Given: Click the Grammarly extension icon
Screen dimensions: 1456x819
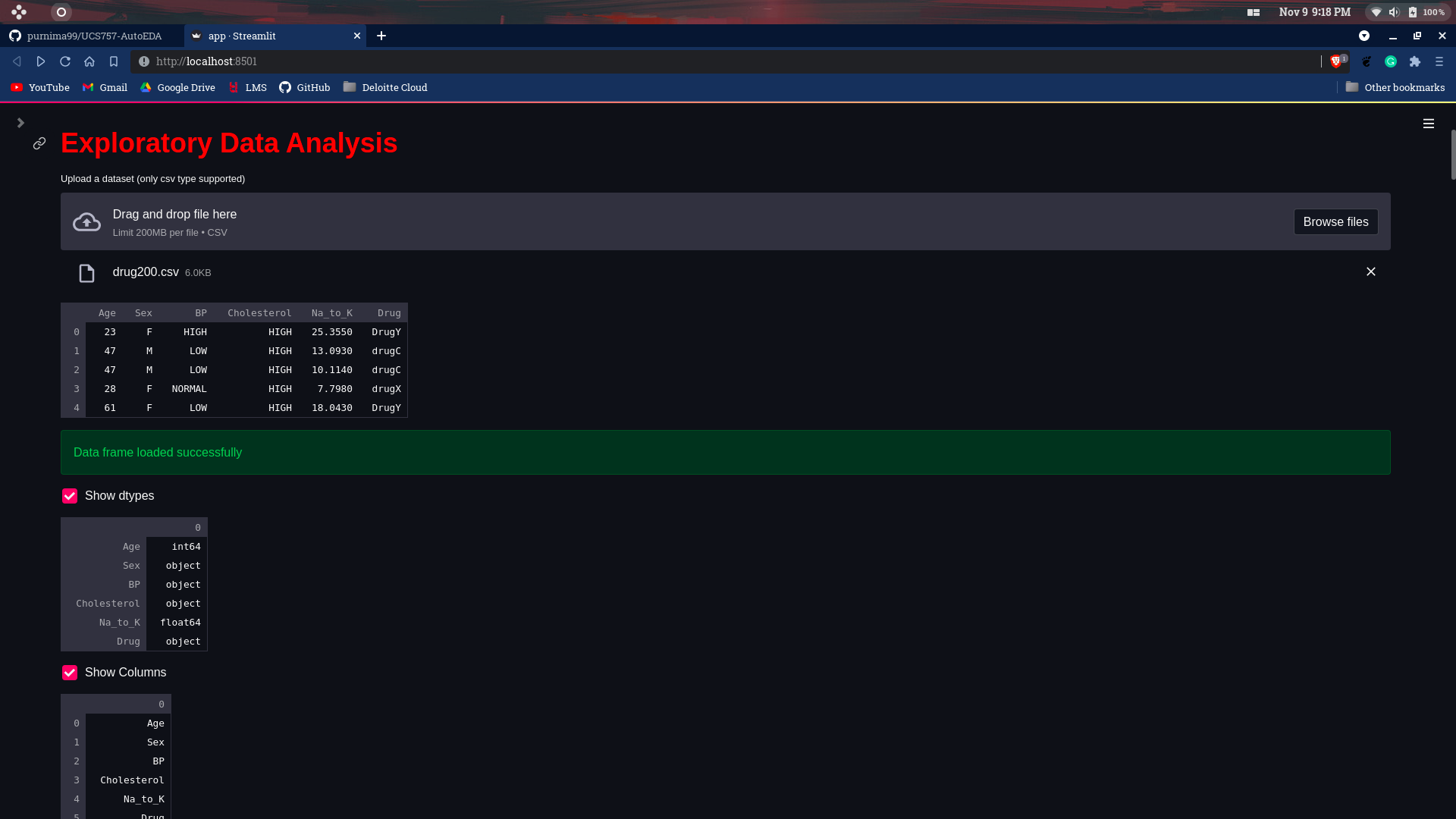Looking at the screenshot, I should pyautogui.click(x=1391, y=61).
